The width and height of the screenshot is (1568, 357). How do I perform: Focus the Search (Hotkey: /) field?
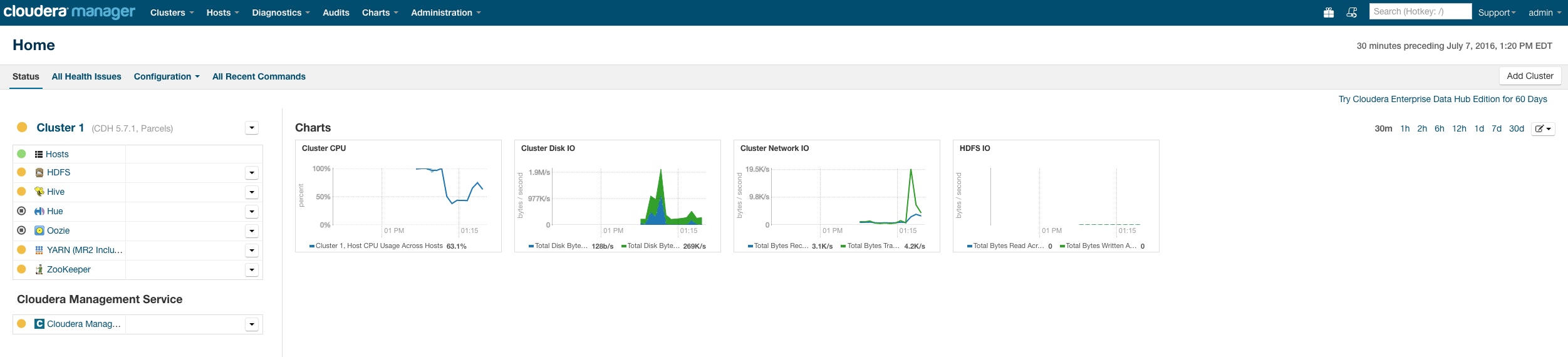point(1420,11)
